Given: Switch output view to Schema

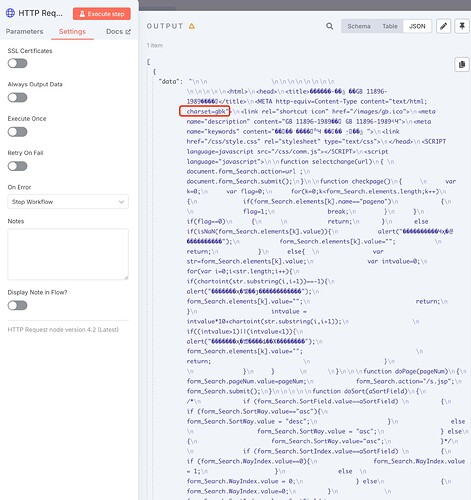Looking at the screenshot, I should pos(359,26).
